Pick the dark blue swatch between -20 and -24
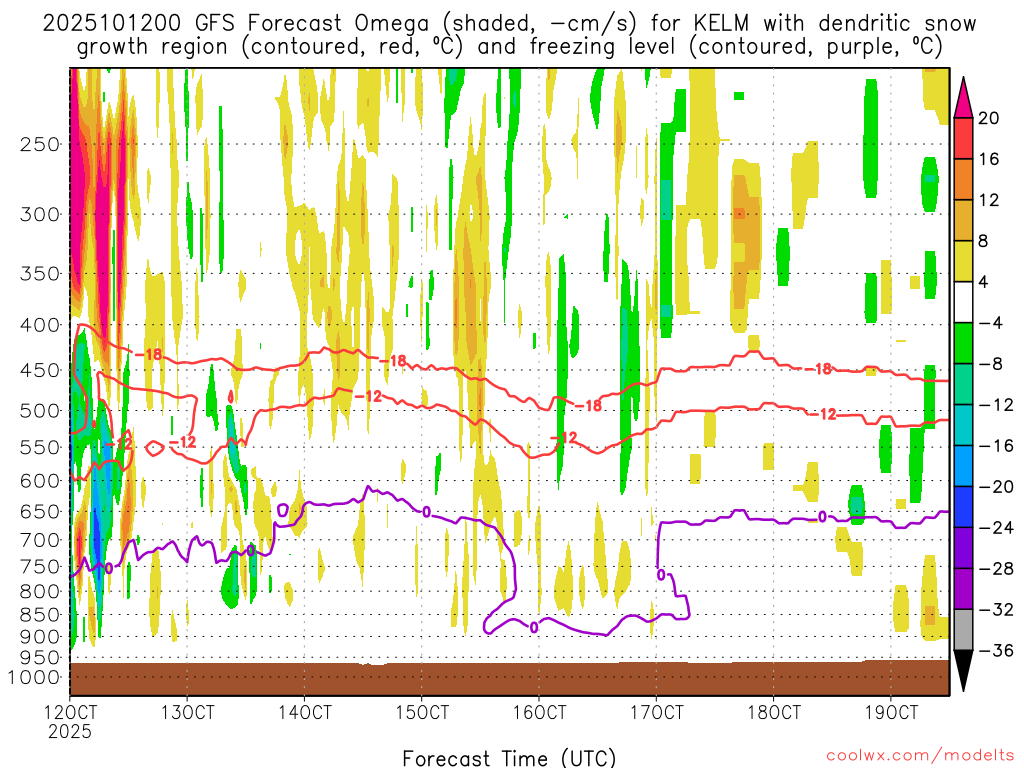This screenshot has height=768, width=1024. click(963, 507)
